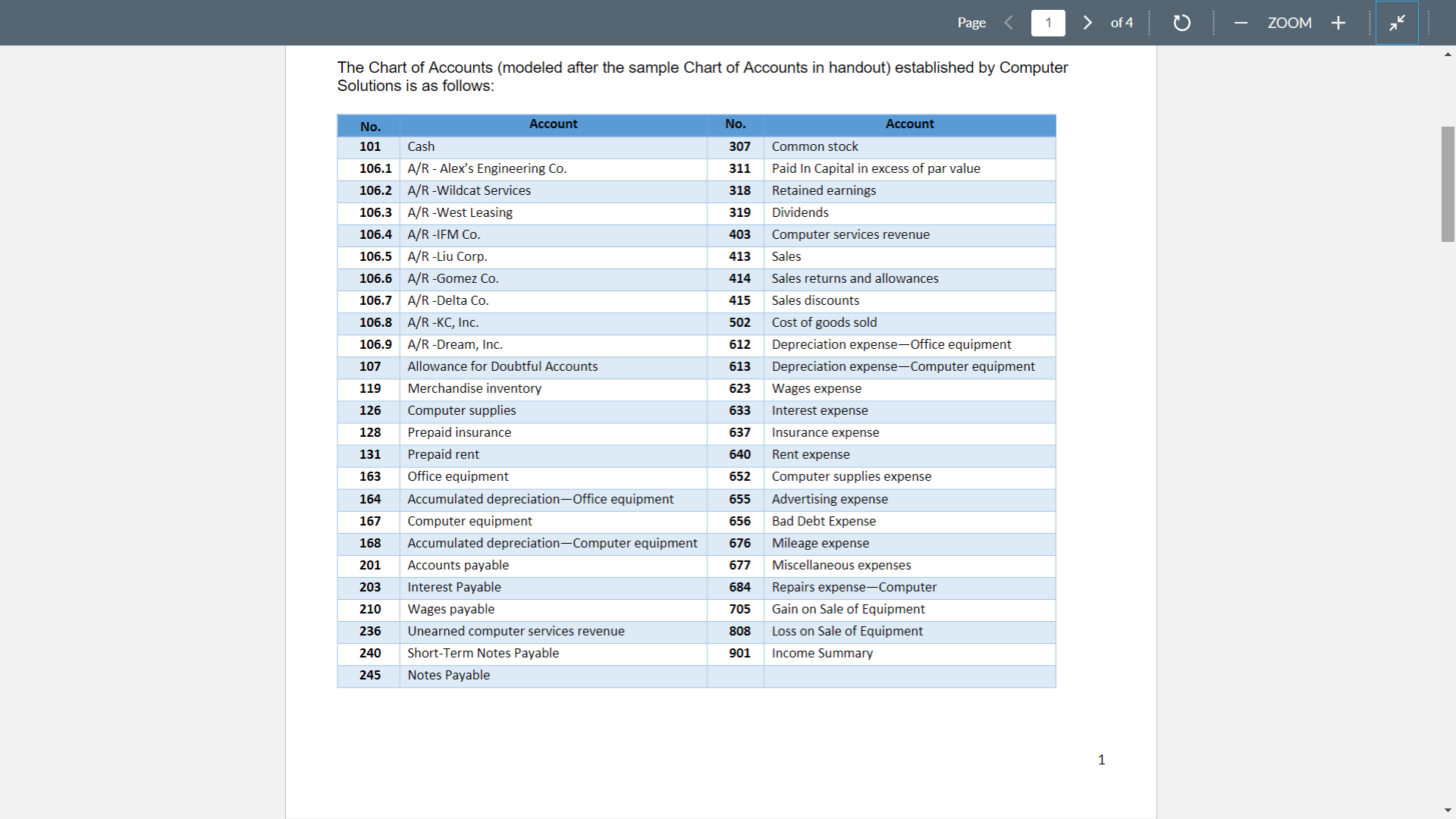
Task: Rotate the document view
Action: click(1181, 23)
